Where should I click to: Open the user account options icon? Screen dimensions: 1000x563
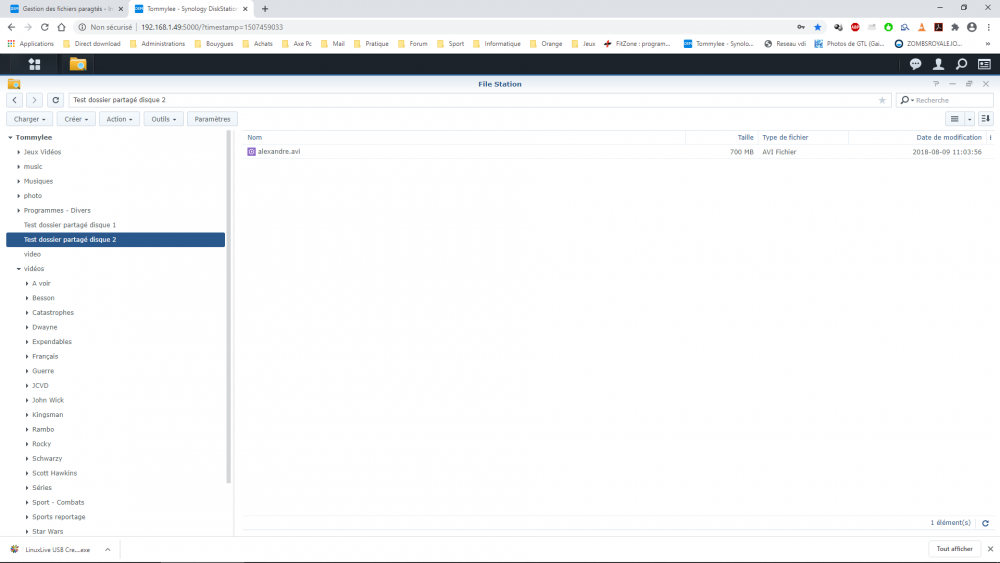tap(938, 64)
